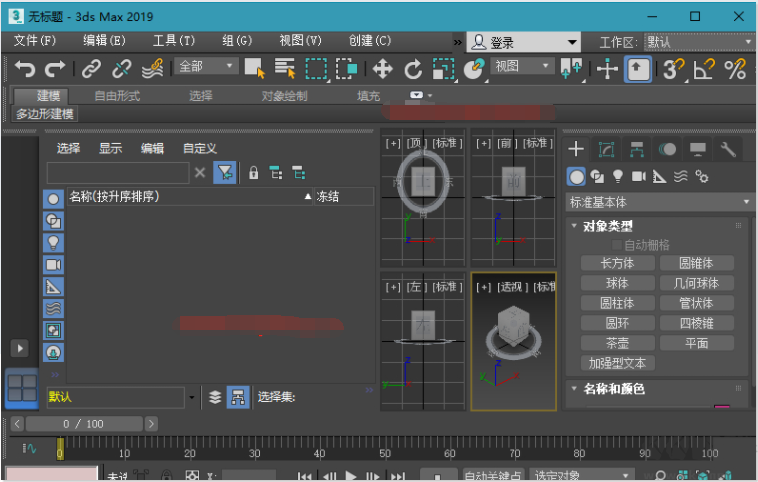The height and width of the screenshot is (482, 758).
Task: Click the 茶壶 object button
Action: [x=617, y=343]
